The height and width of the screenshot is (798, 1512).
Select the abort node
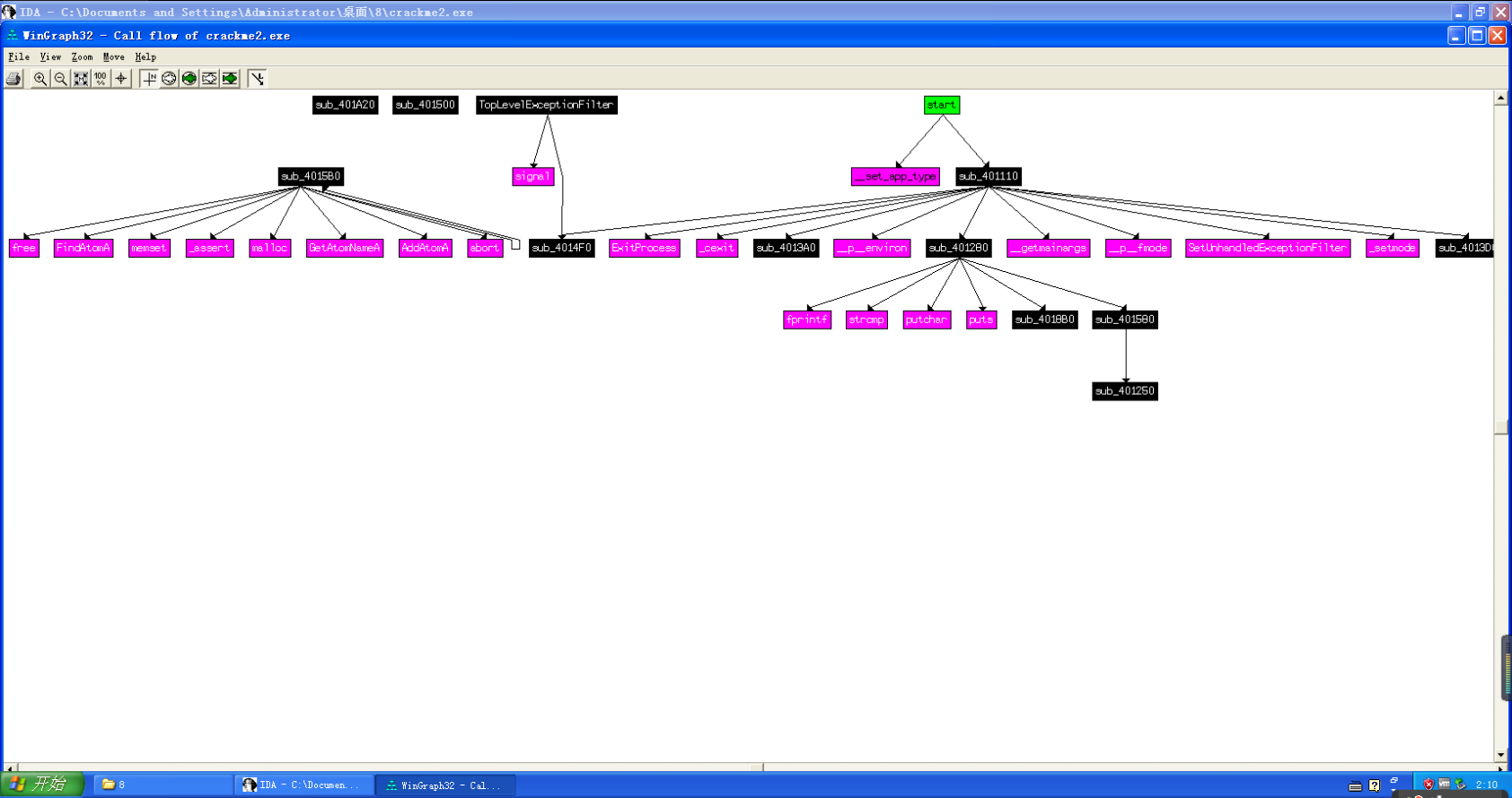tap(485, 249)
